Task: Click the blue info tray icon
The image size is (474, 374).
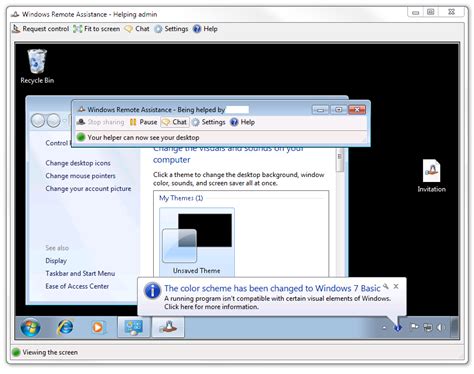Action: coord(398,328)
